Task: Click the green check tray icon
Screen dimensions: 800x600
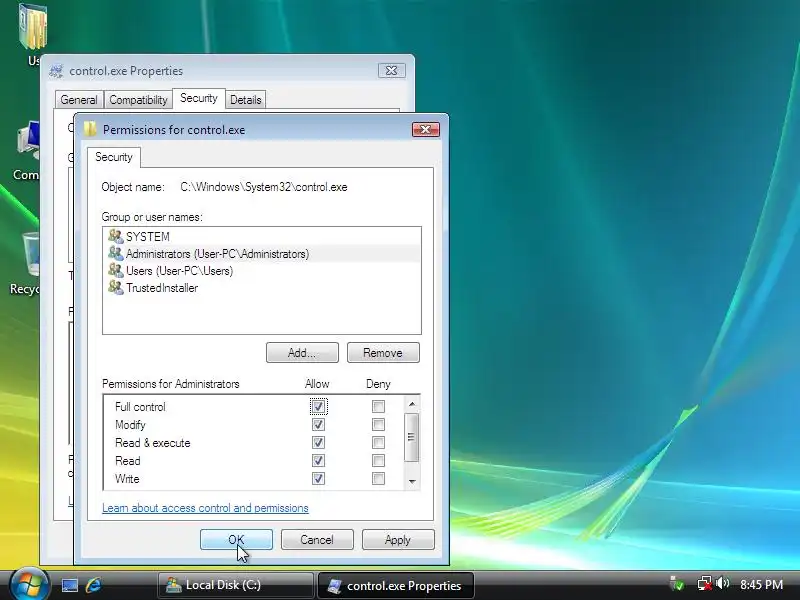Action: (x=677, y=584)
